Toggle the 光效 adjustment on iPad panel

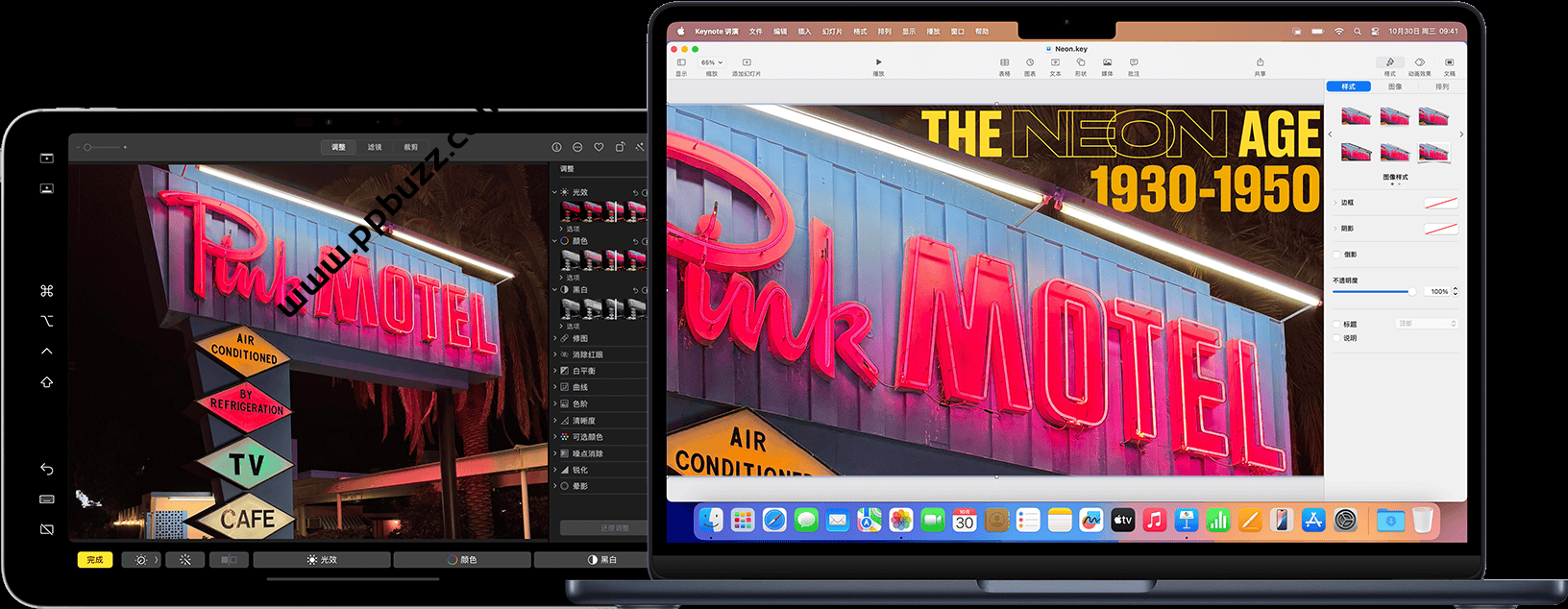click(x=565, y=192)
